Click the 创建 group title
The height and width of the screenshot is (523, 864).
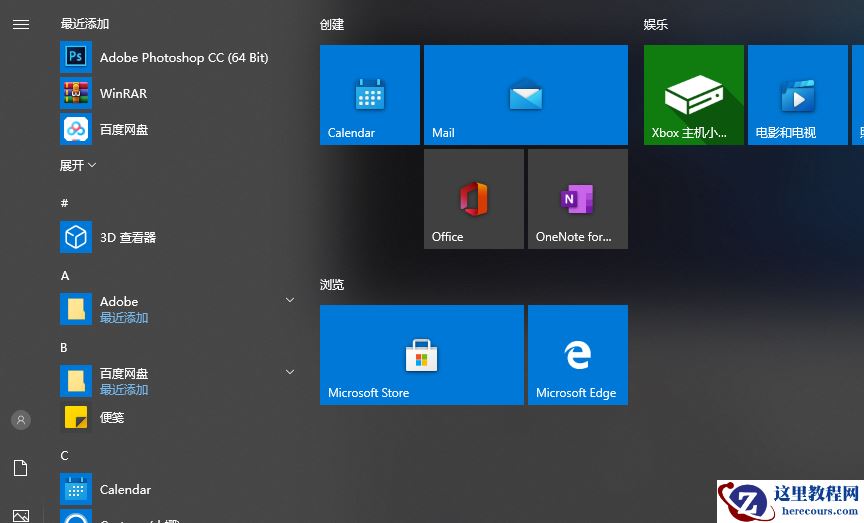332,25
